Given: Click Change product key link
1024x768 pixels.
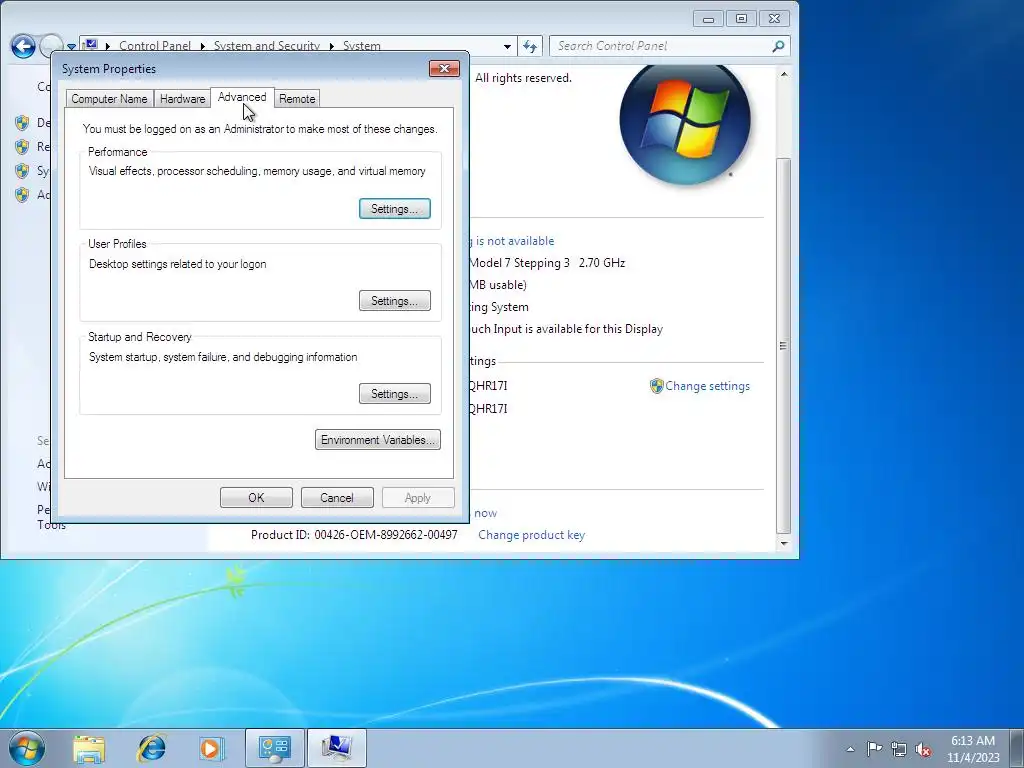Looking at the screenshot, I should (532, 535).
